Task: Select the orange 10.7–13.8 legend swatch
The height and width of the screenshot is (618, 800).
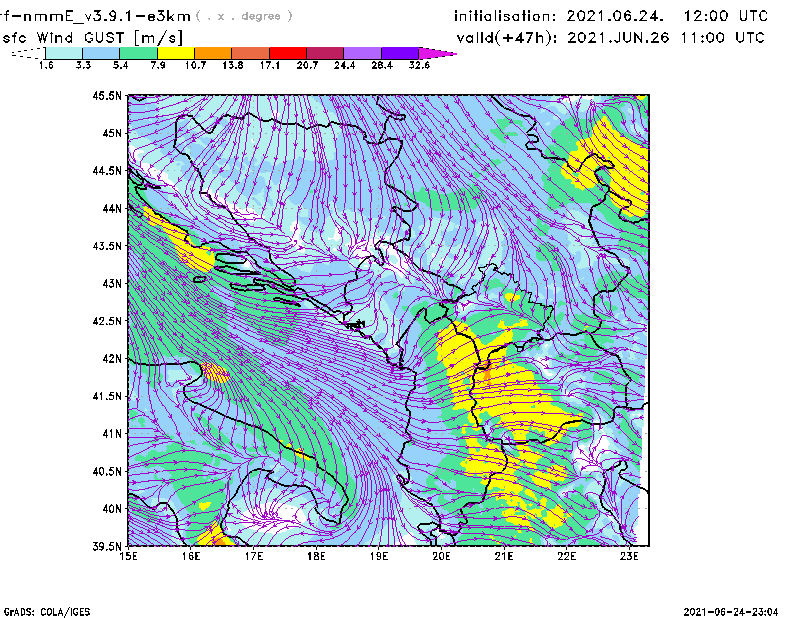Action: pyautogui.click(x=213, y=53)
